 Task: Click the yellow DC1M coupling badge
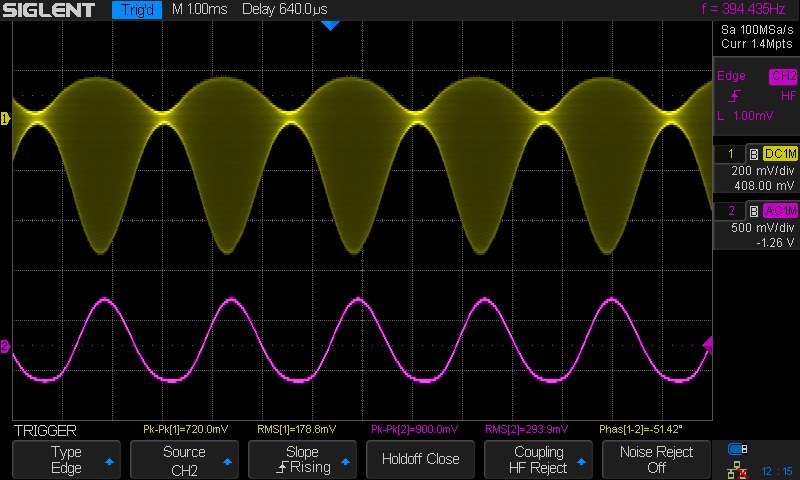(779, 154)
